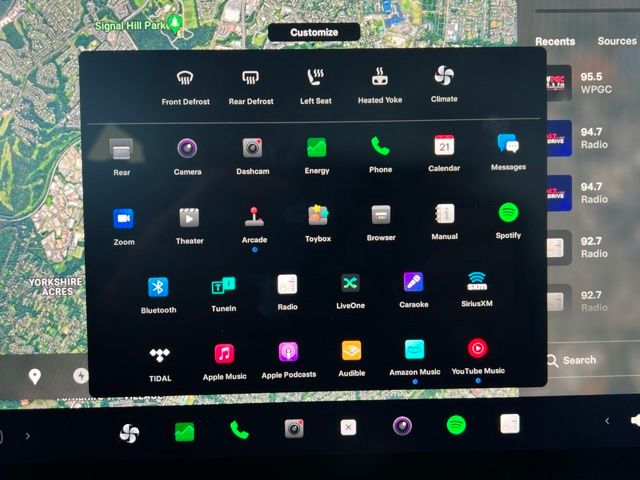This screenshot has width=640, height=480.
Task: Toggle Front Defrost
Action: (x=185, y=78)
